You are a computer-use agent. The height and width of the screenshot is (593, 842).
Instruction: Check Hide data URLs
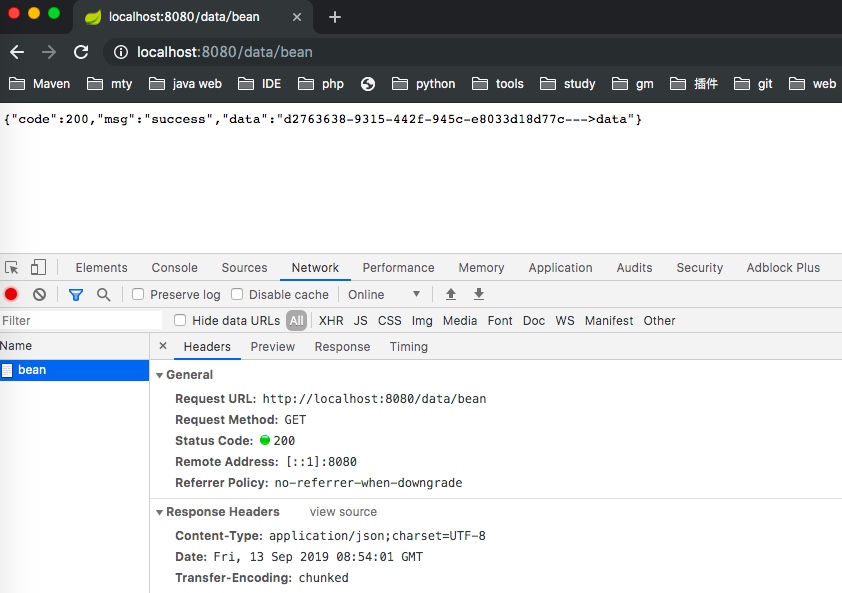(x=179, y=320)
